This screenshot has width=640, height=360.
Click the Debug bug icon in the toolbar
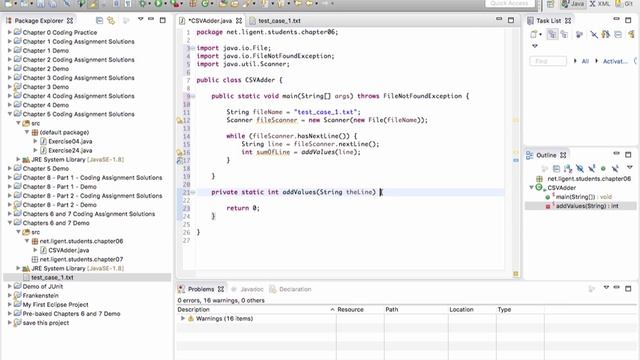click(142, 4)
